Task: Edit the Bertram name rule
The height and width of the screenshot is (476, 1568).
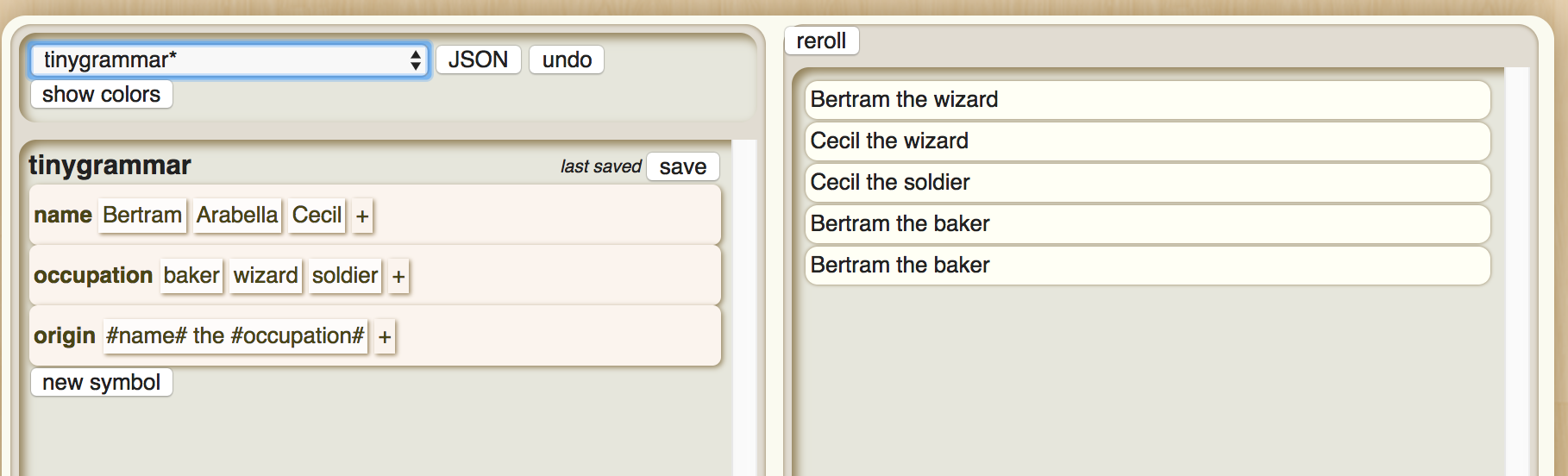Action: 142,215
